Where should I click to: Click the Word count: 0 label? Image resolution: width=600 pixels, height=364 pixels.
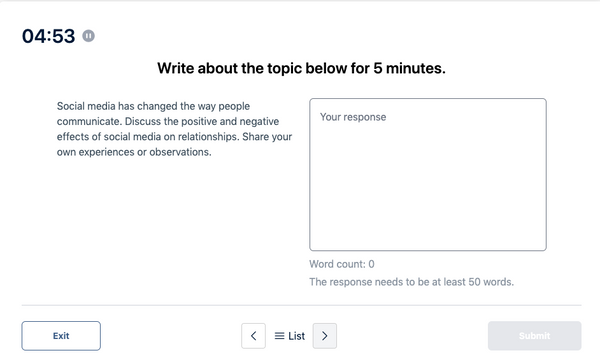[342, 264]
